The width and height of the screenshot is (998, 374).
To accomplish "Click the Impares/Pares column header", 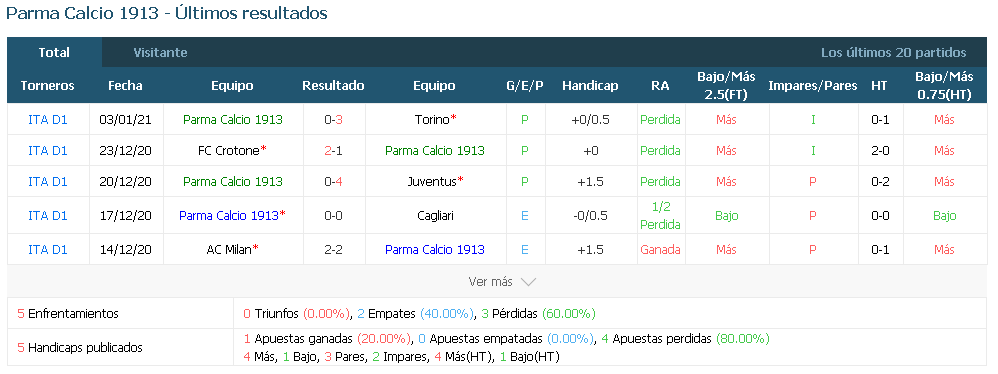I will (x=813, y=86).
